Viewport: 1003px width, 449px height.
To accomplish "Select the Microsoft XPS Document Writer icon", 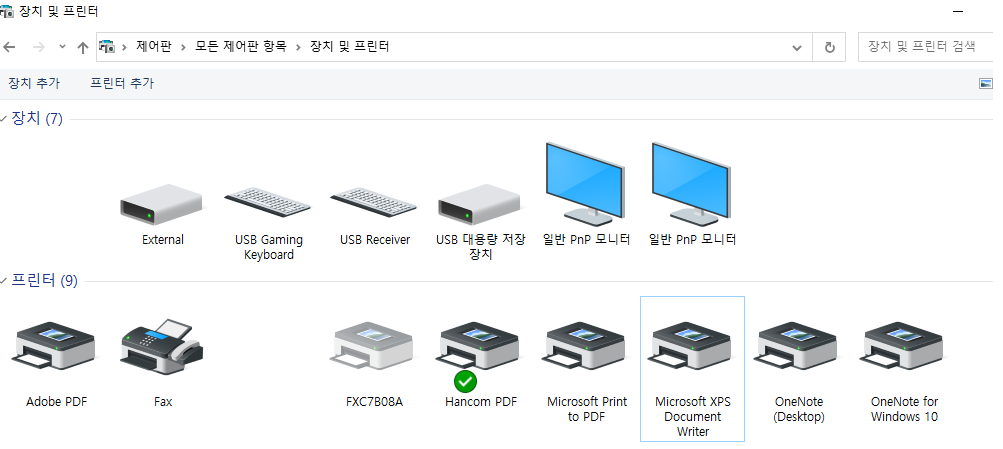I will pyautogui.click(x=692, y=346).
